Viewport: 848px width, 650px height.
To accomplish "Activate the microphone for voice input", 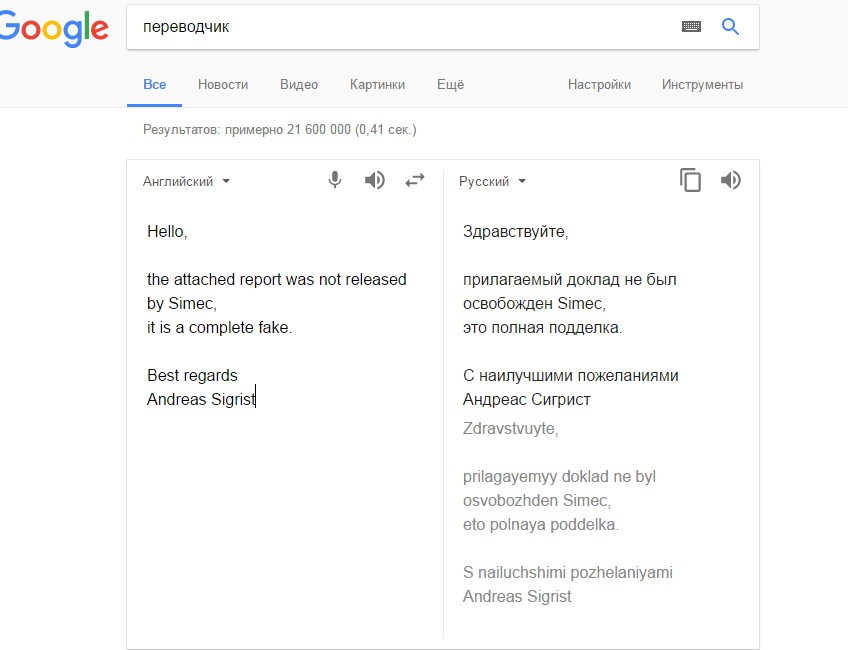I will coord(334,180).
